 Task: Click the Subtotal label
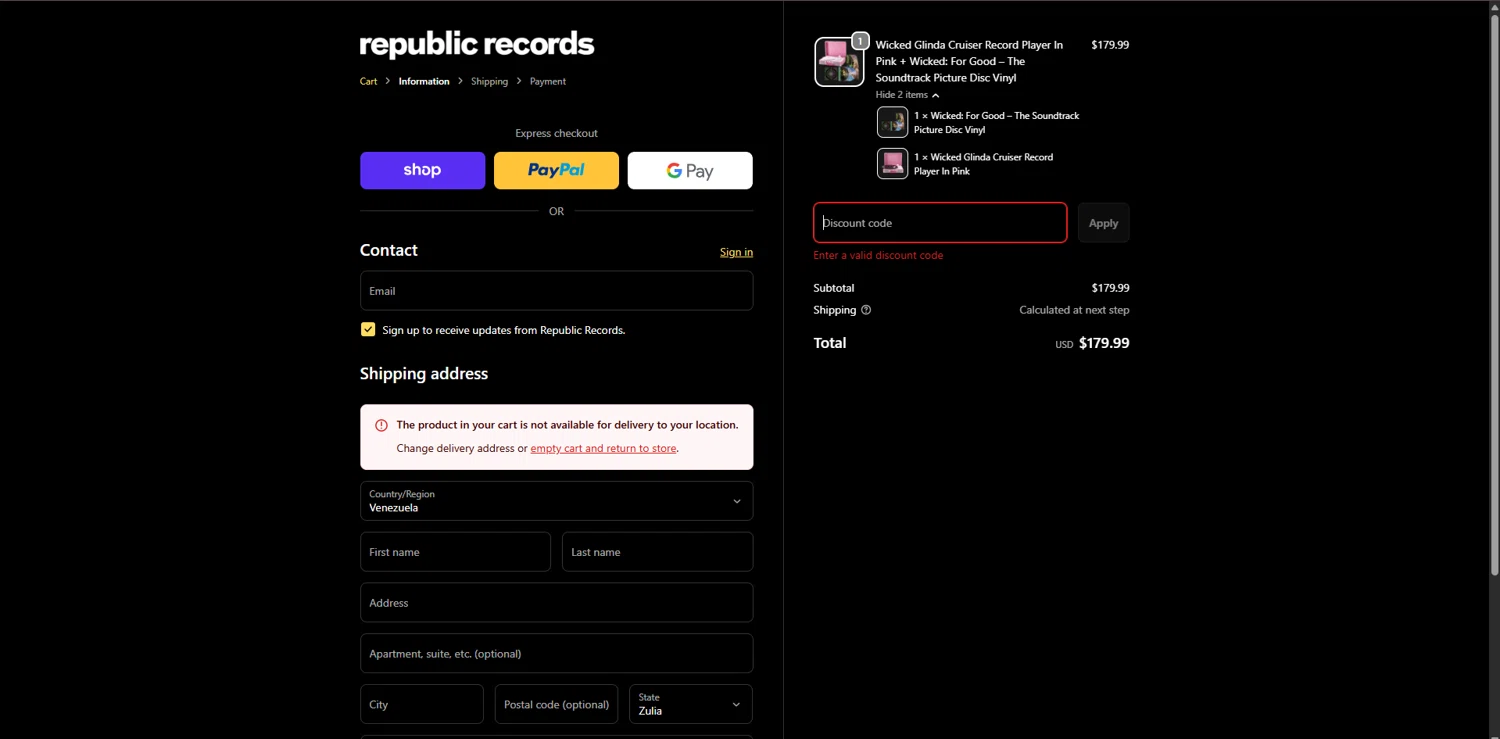(834, 288)
